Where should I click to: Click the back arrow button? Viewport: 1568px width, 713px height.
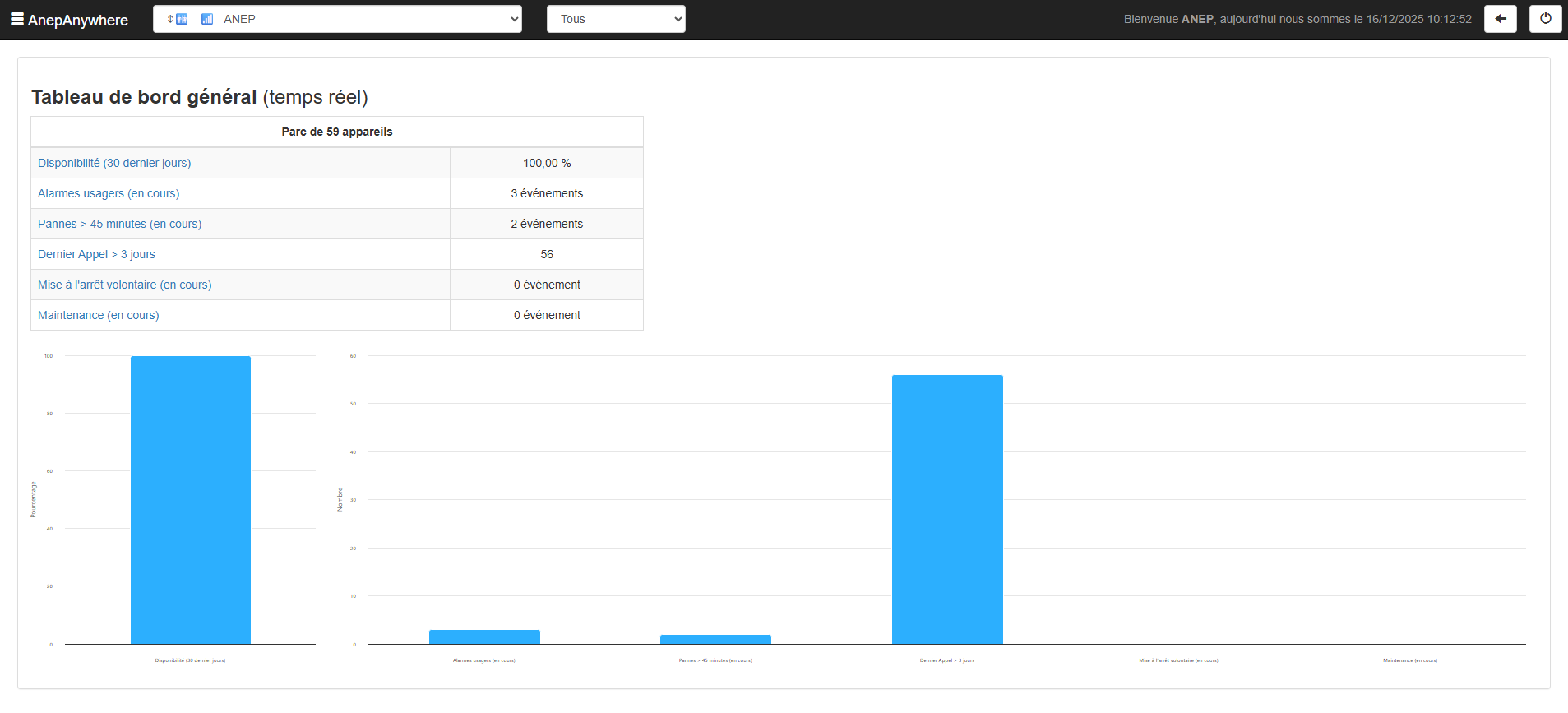1500,19
